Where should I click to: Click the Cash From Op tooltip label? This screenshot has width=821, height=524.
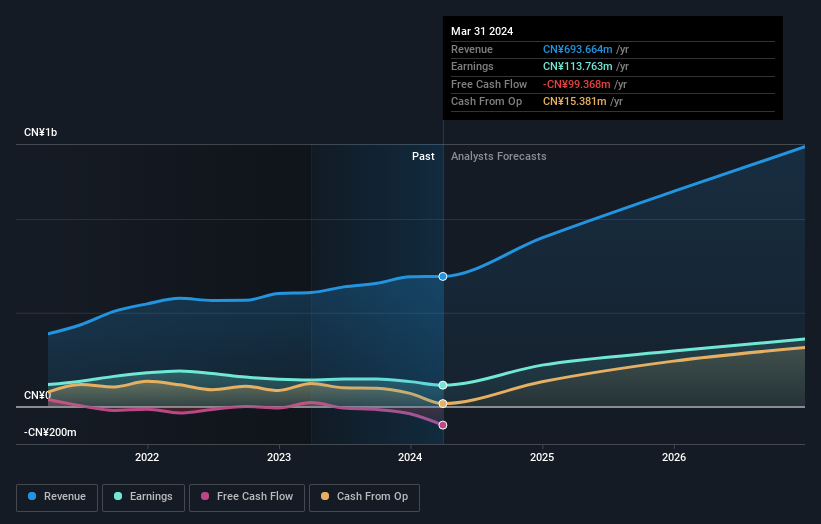click(486, 102)
